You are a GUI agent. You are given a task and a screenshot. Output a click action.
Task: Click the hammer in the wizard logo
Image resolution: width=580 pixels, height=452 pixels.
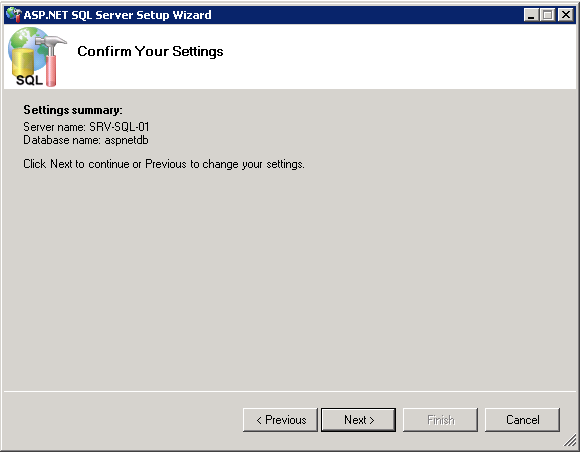(x=51, y=59)
